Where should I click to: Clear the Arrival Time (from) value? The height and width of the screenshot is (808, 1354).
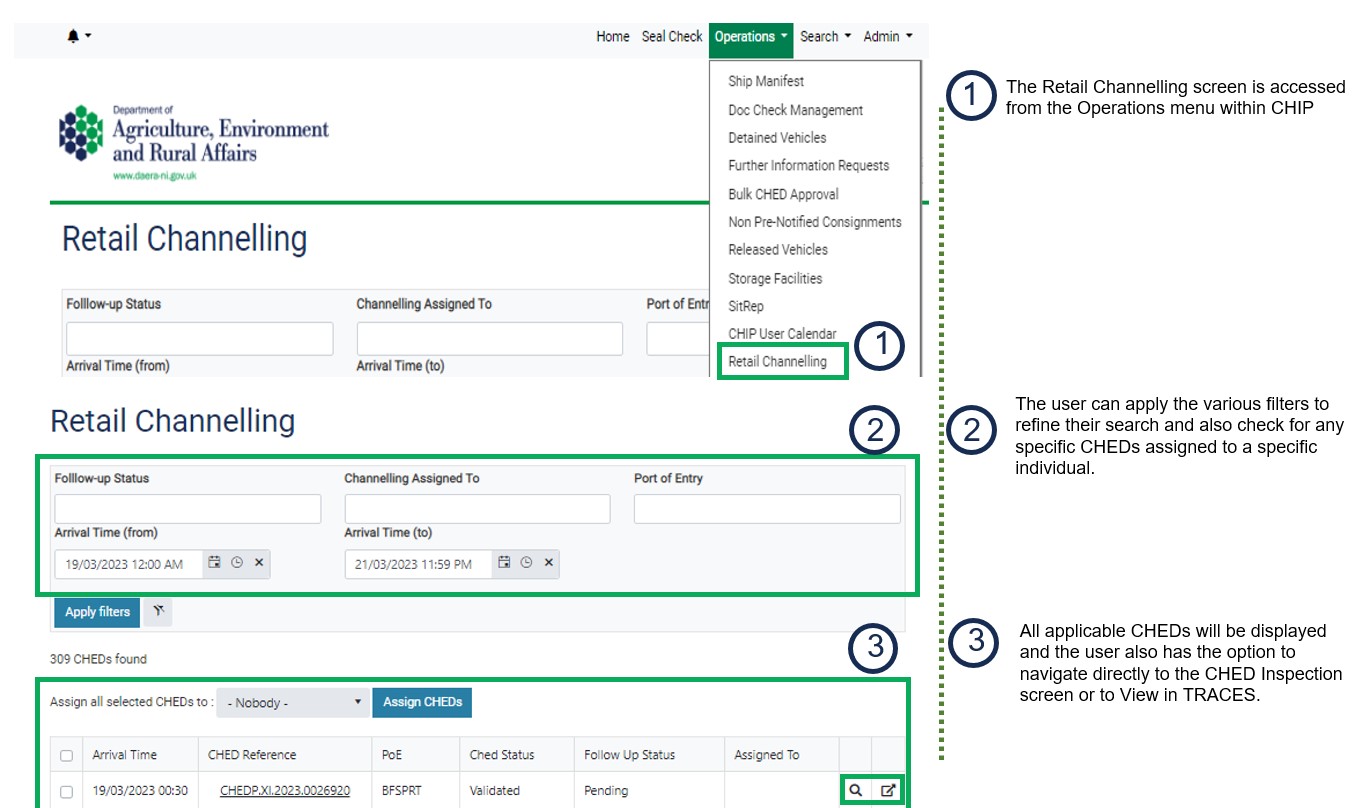coord(259,563)
